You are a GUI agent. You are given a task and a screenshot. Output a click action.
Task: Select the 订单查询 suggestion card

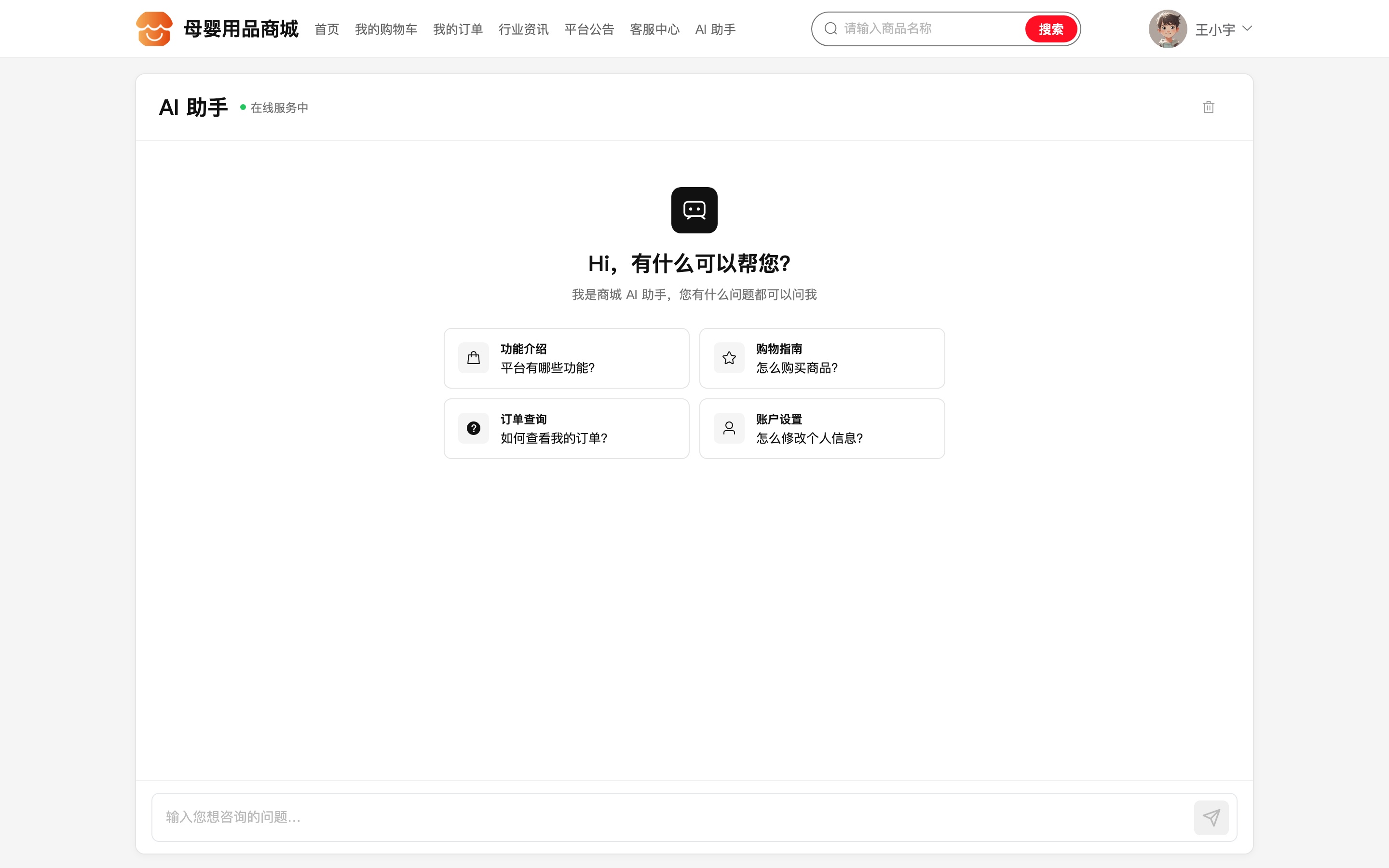pyautogui.click(x=566, y=428)
